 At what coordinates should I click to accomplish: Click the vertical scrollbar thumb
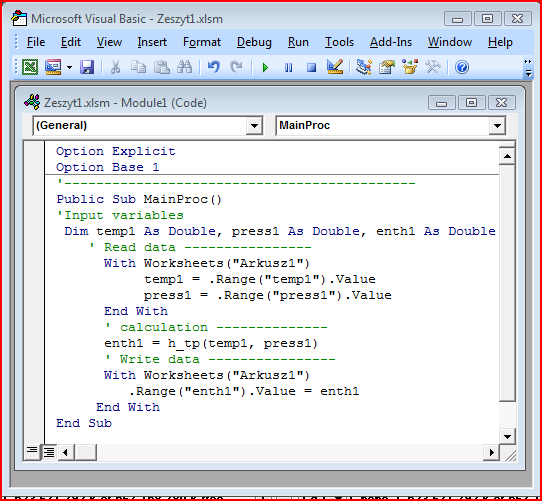pyautogui.click(x=507, y=283)
